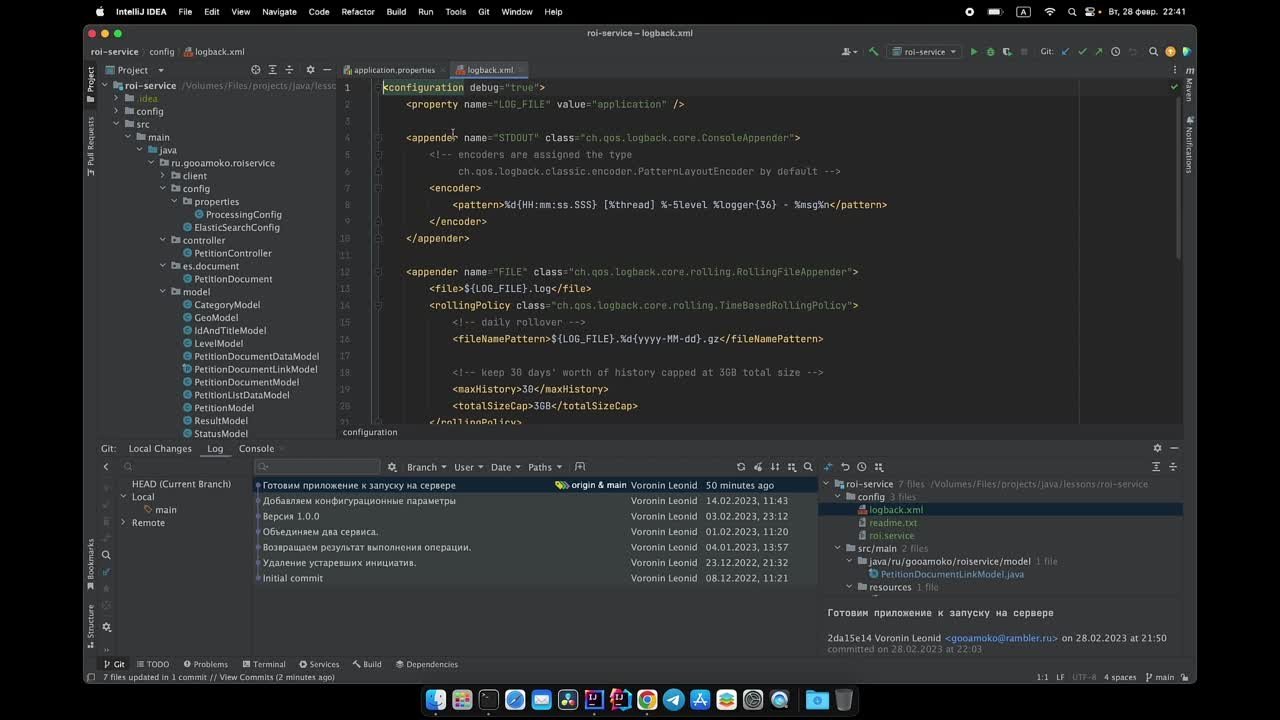The image size is (1280, 720).
Task: Collapse all in Project panel
Action: coord(290,70)
